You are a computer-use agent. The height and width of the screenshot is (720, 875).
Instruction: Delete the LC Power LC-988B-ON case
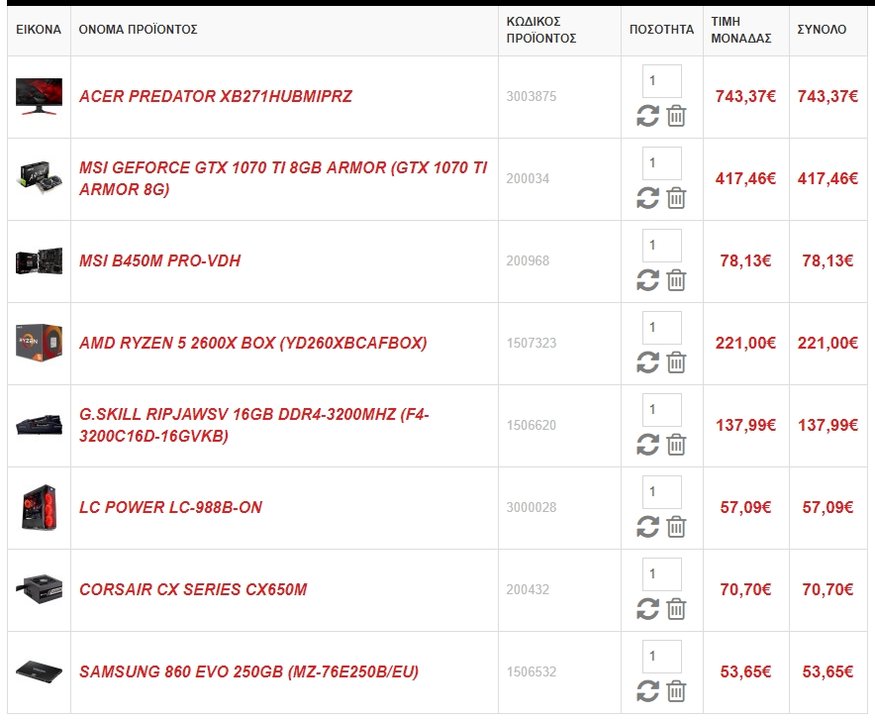[676, 527]
